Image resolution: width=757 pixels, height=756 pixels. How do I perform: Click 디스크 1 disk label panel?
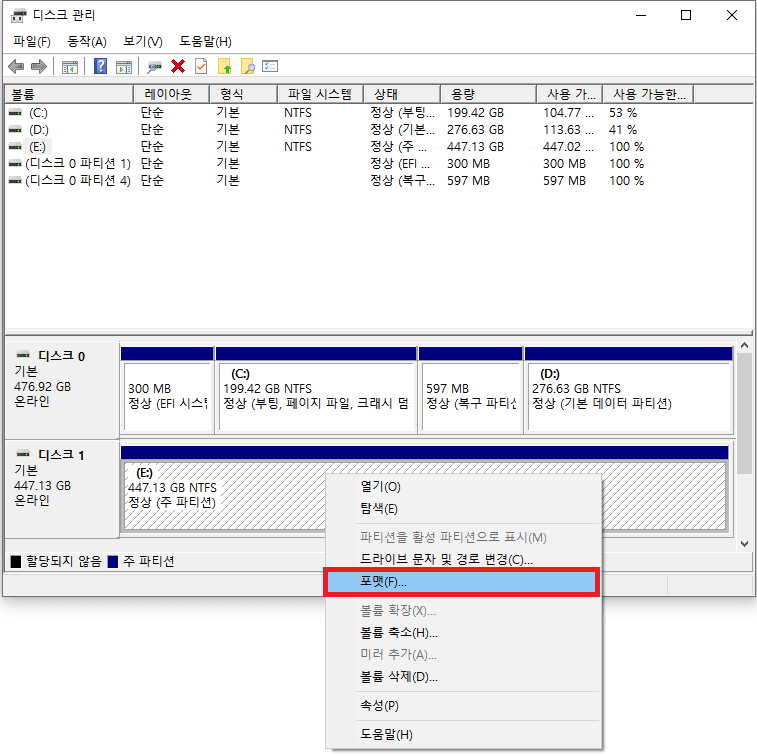tap(62, 489)
